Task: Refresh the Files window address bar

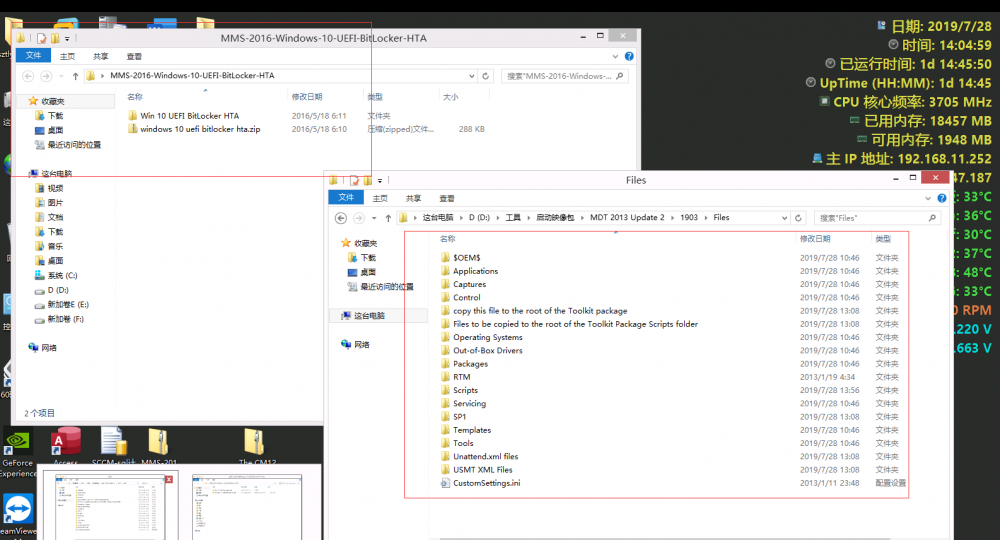Action: (798, 218)
